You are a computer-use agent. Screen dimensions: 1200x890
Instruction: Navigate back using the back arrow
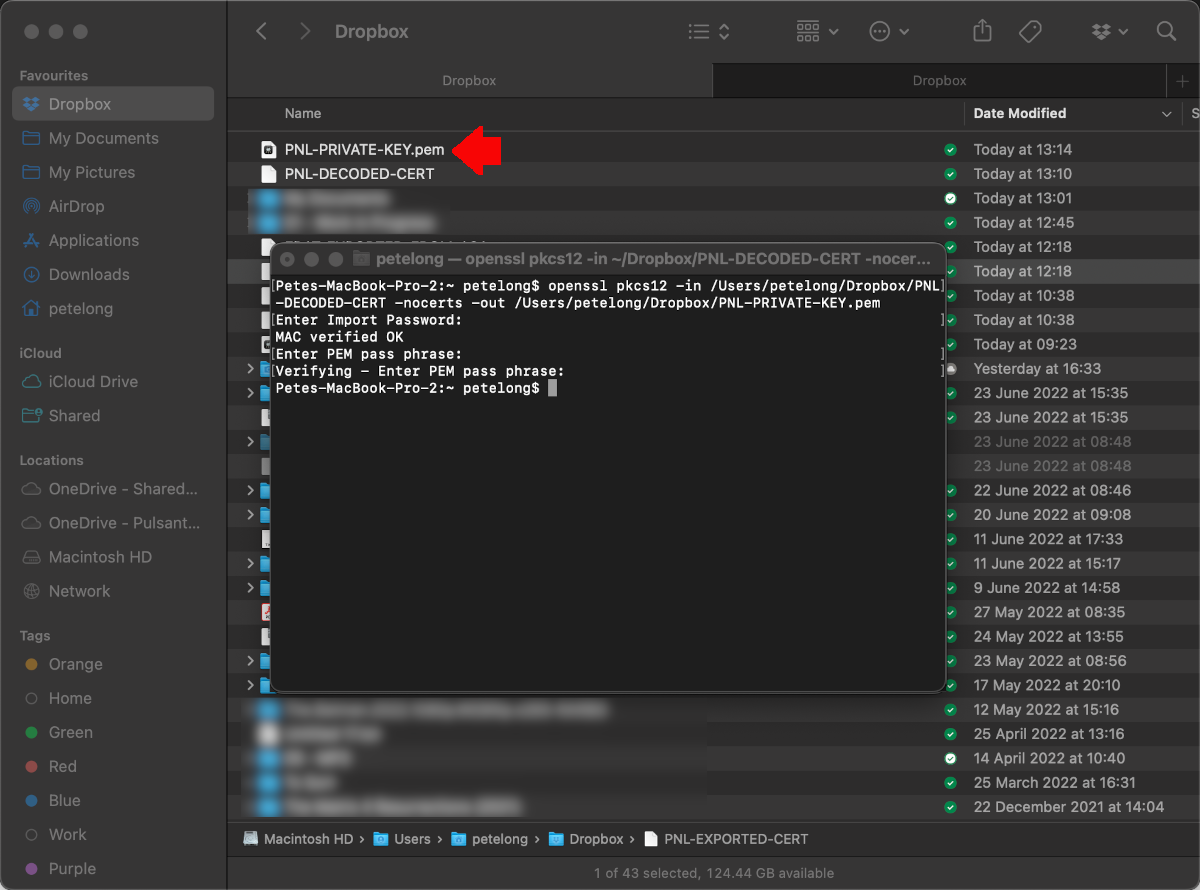(261, 31)
